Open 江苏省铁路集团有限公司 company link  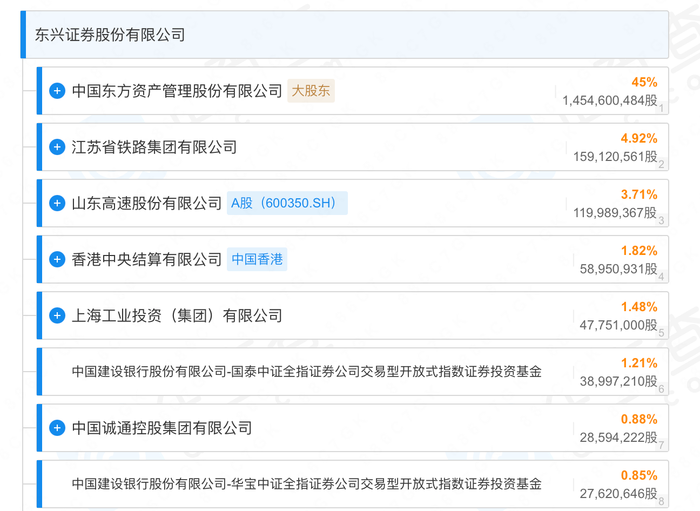[154, 147]
